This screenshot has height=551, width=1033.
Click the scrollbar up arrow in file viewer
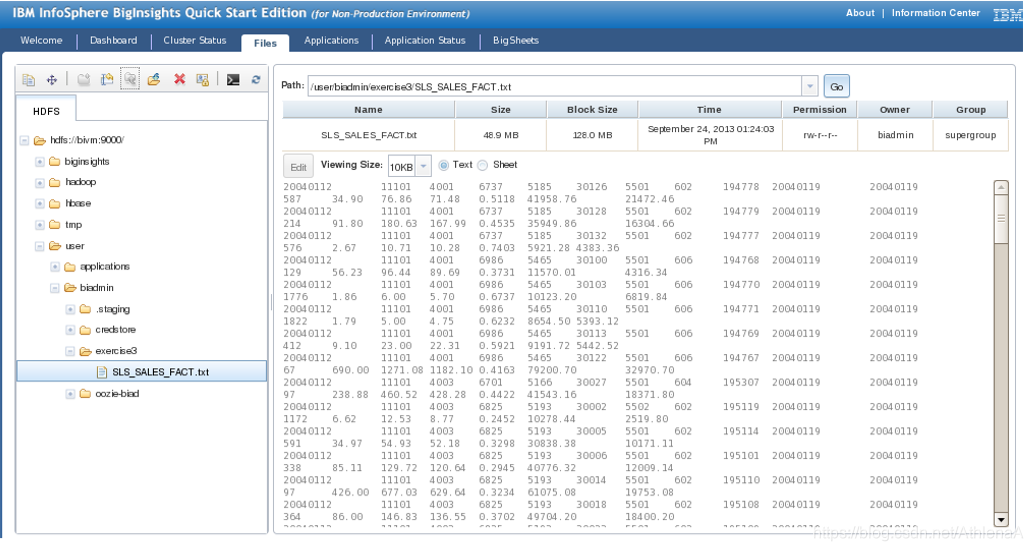(x=1001, y=188)
